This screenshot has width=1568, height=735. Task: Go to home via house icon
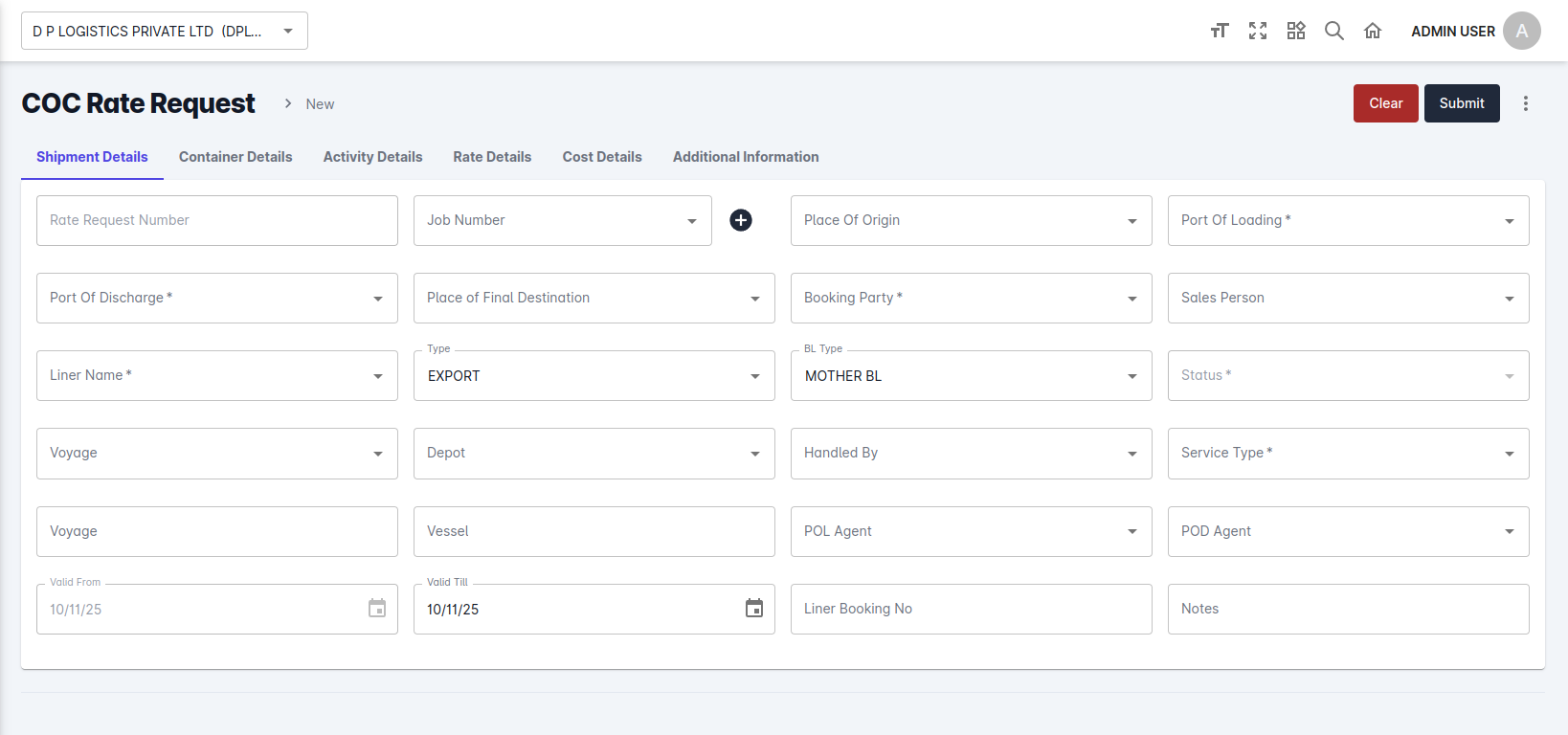(1373, 31)
